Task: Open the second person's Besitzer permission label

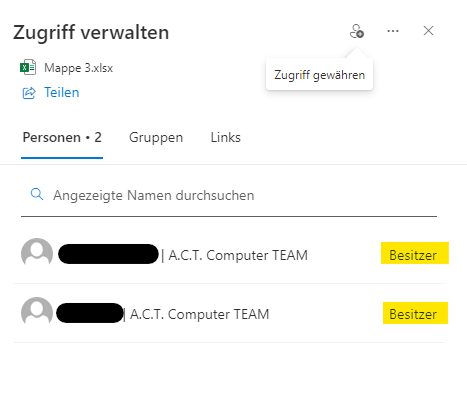Action: pyautogui.click(x=415, y=313)
